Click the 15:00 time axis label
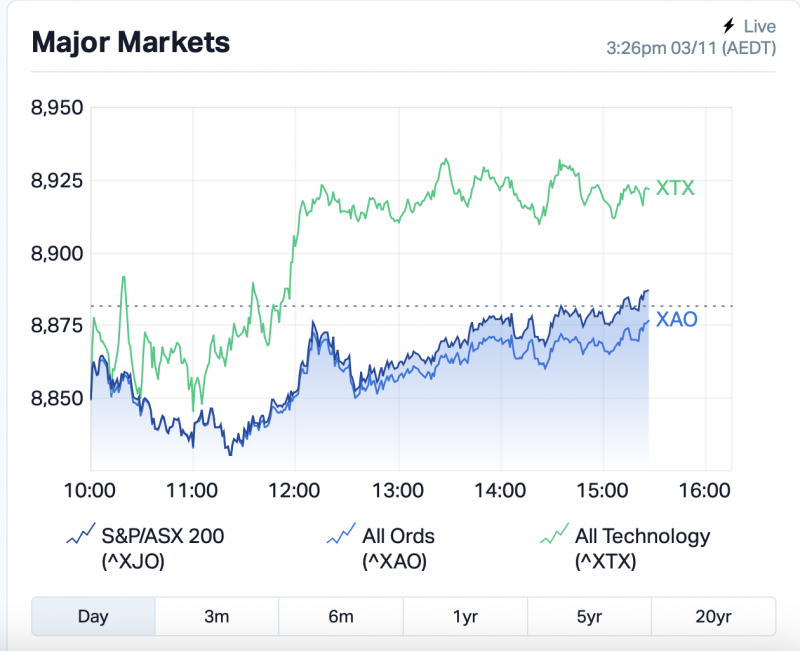The height and width of the screenshot is (651, 800). pos(603,491)
